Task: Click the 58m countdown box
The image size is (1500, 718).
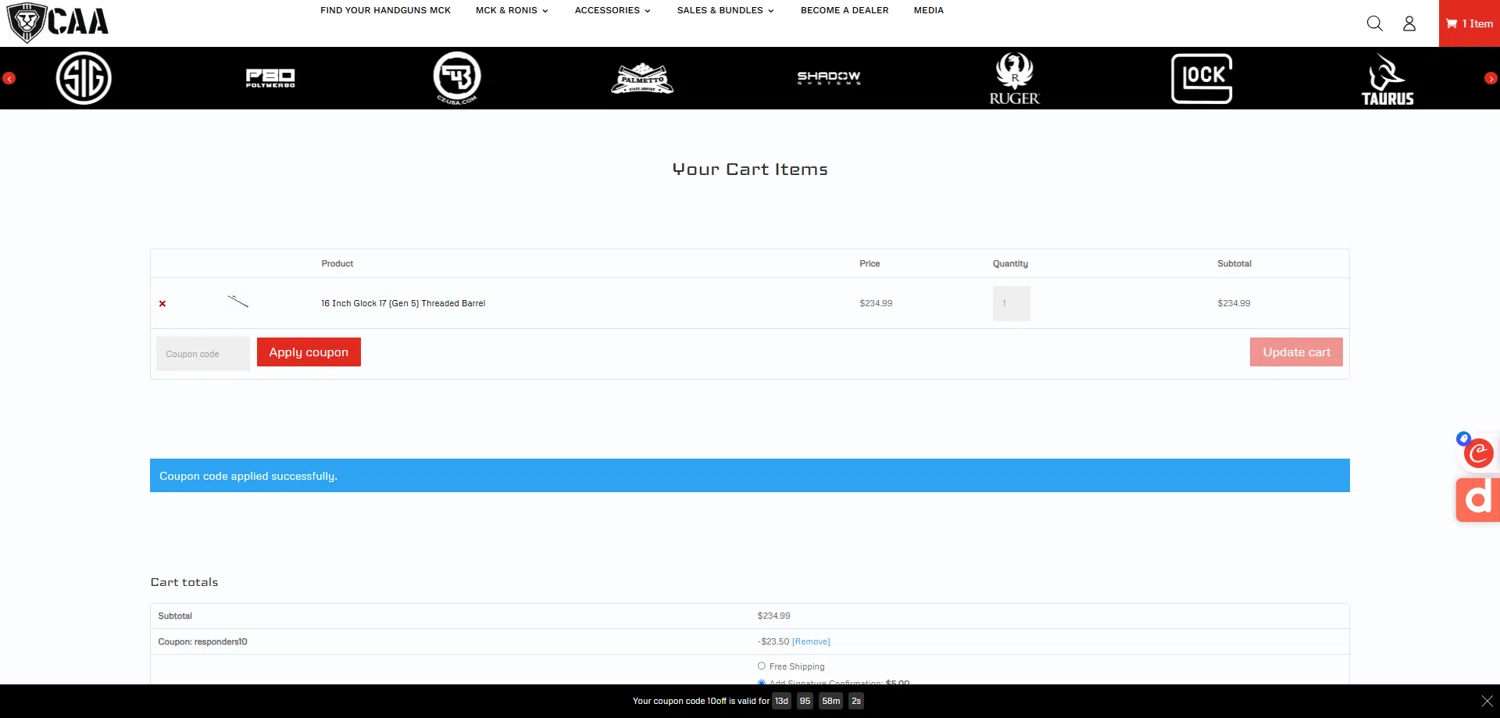Action: [x=831, y=701]
